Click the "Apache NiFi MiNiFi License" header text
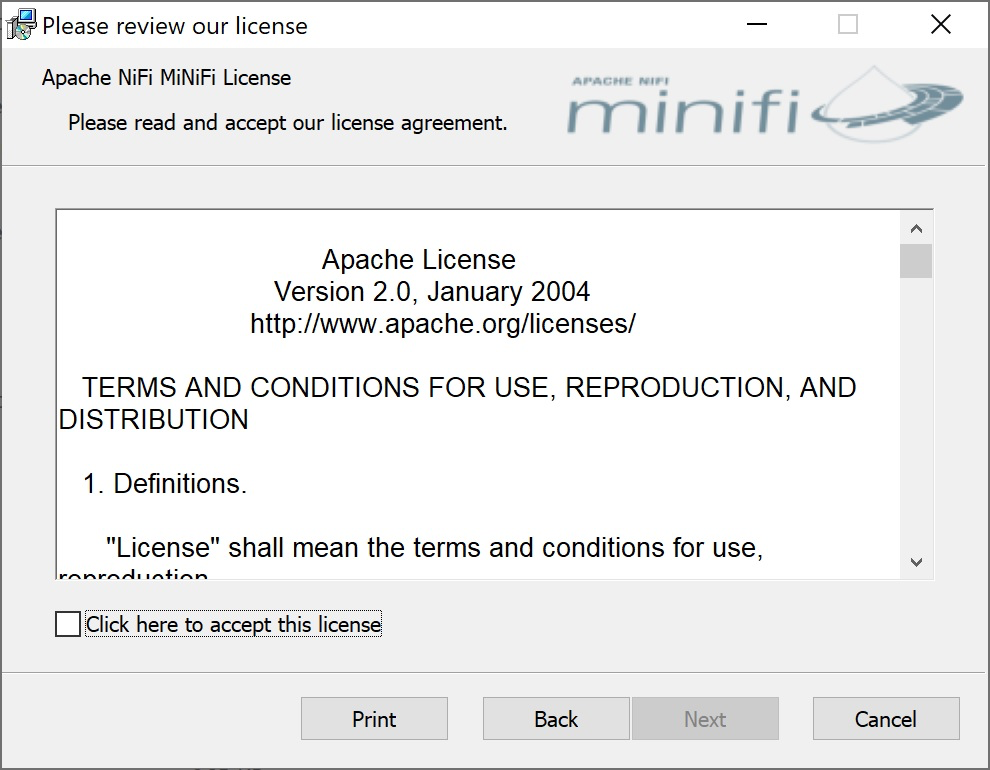 tap(164, 77)
